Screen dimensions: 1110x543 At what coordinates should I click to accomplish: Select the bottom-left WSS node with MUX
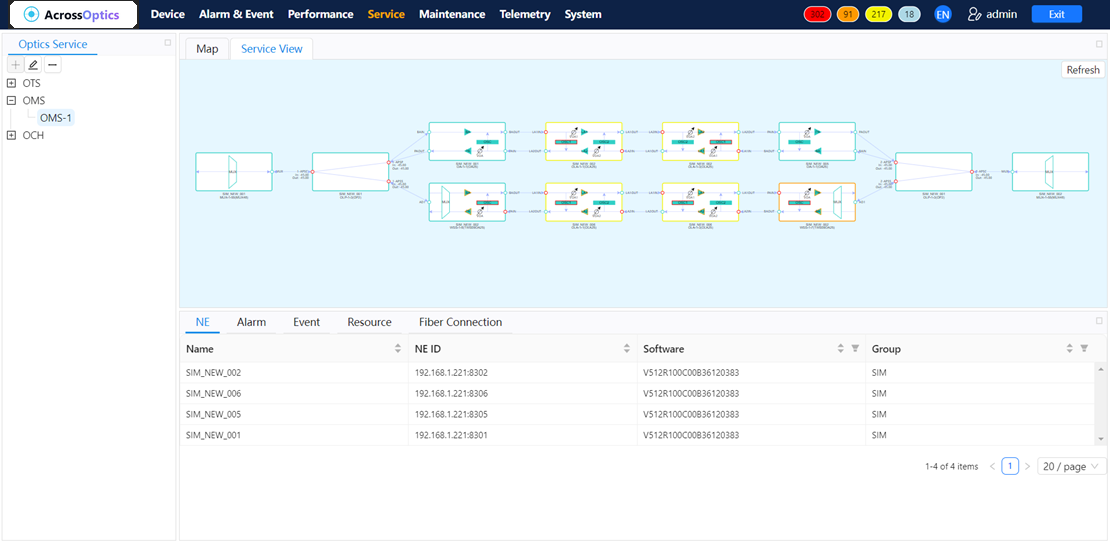tap(467, 202)
